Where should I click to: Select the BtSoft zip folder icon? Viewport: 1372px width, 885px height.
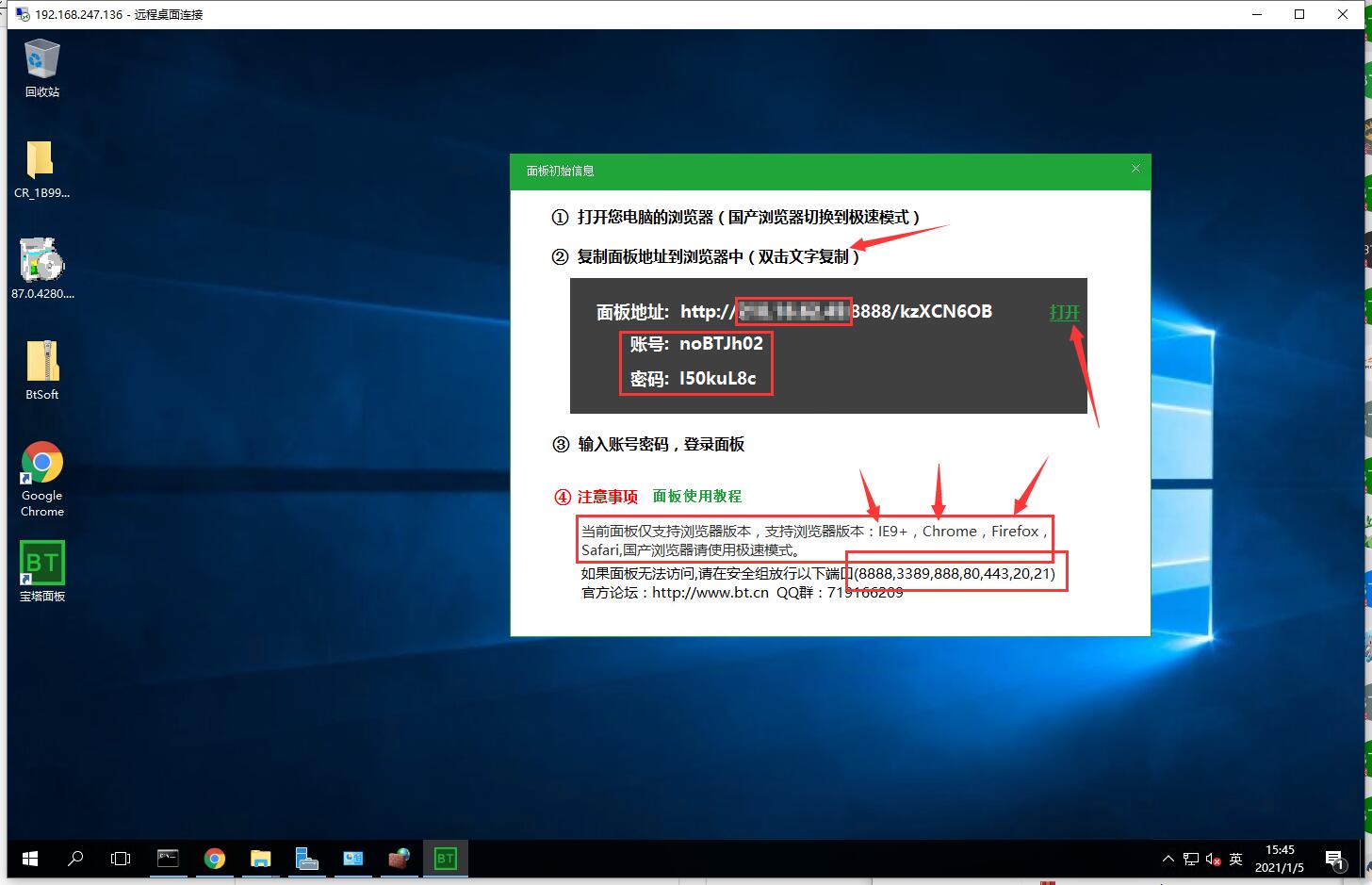click(41, 369)
